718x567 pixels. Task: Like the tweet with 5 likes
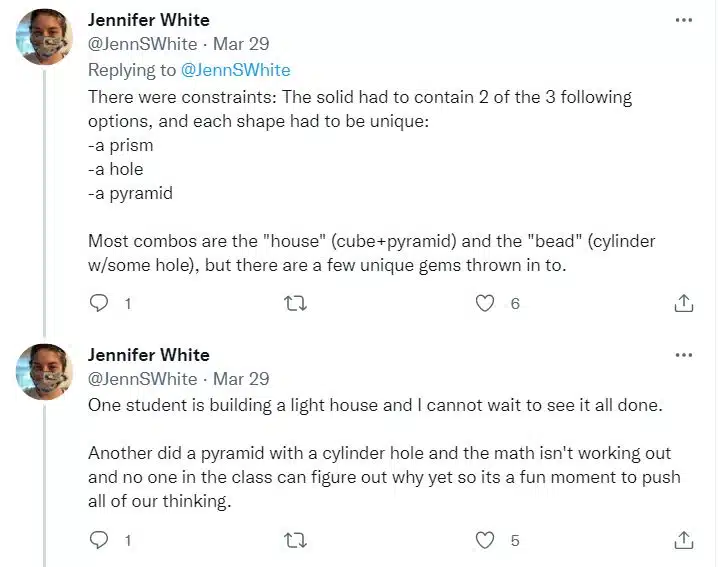(485, 540)
